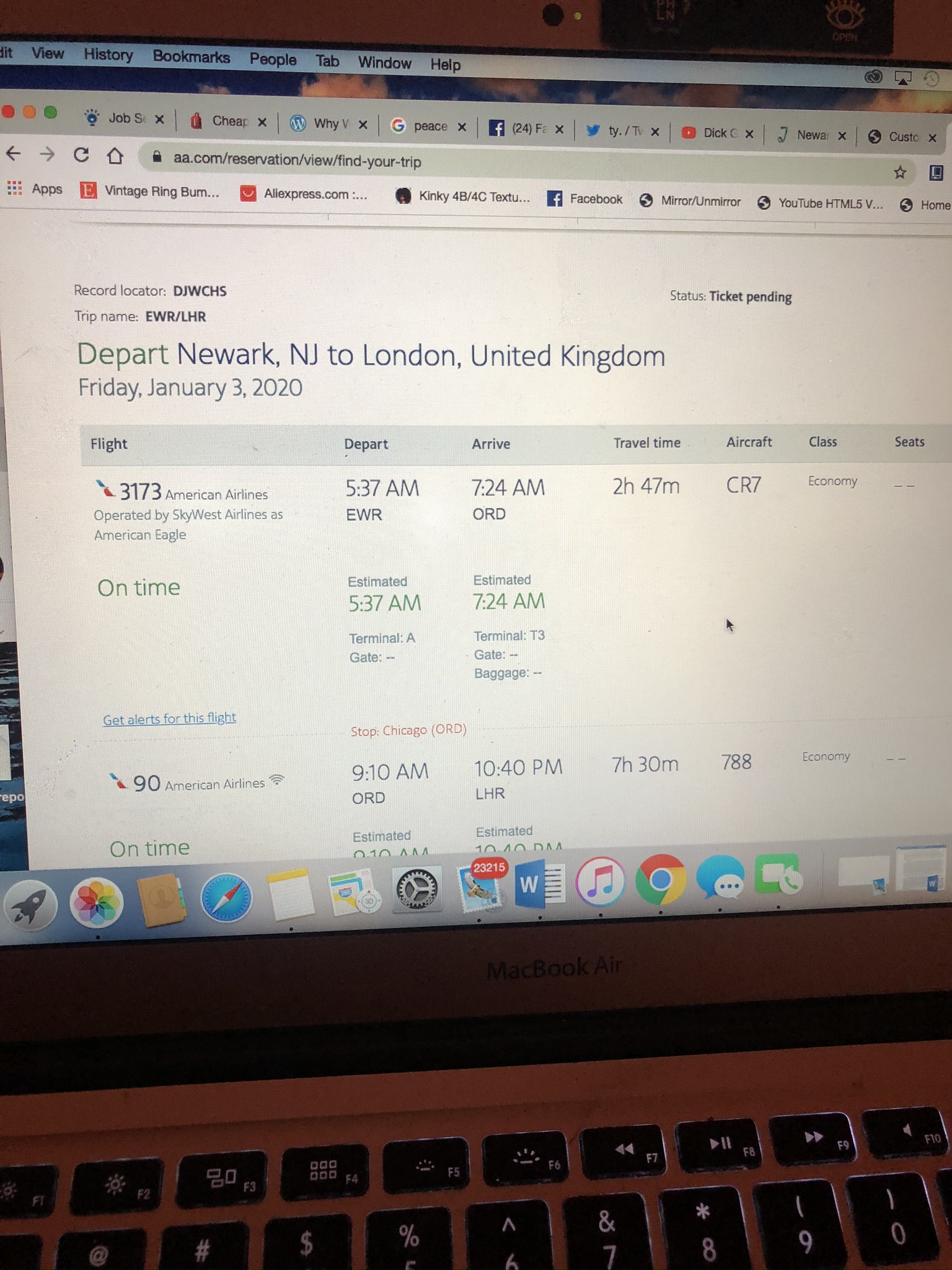Open iTunes music app in dock
The width and height of the screenshot is (952, 1270).
[601, 881]
